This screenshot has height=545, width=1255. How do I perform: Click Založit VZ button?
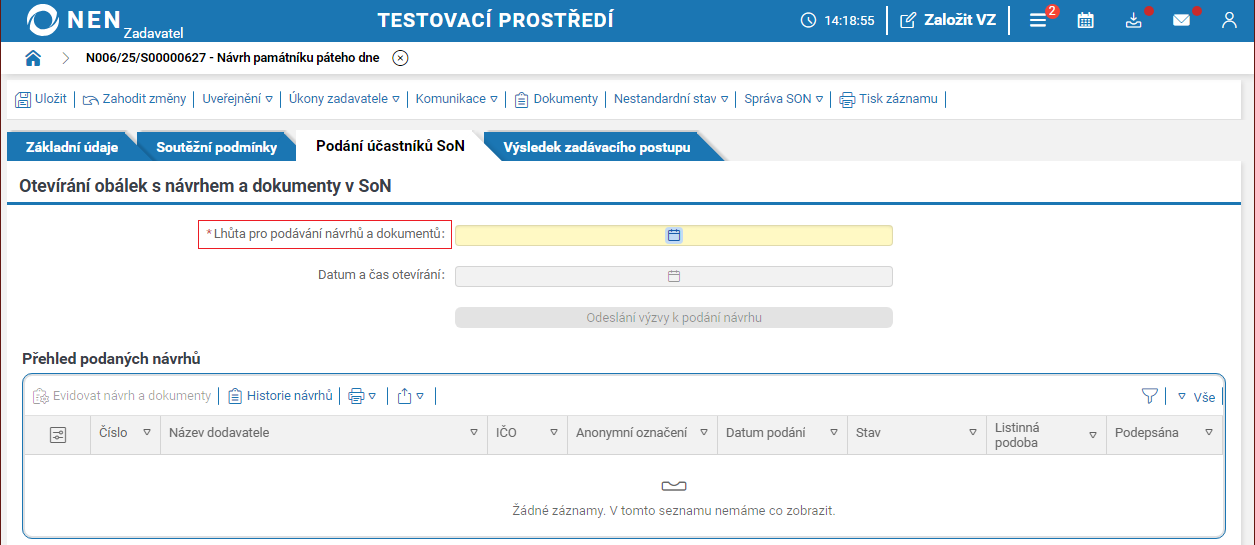click(x=948, y=20)
